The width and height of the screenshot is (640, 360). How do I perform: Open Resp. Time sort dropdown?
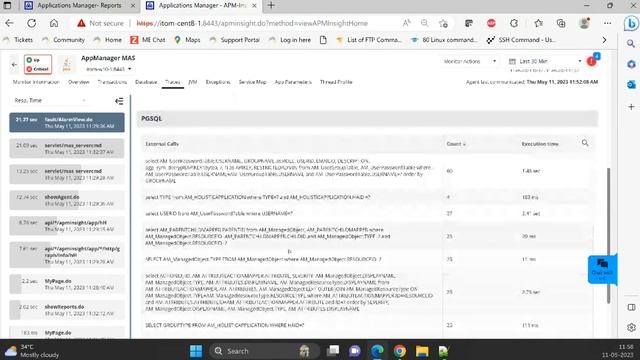click(x=50, y=100)
